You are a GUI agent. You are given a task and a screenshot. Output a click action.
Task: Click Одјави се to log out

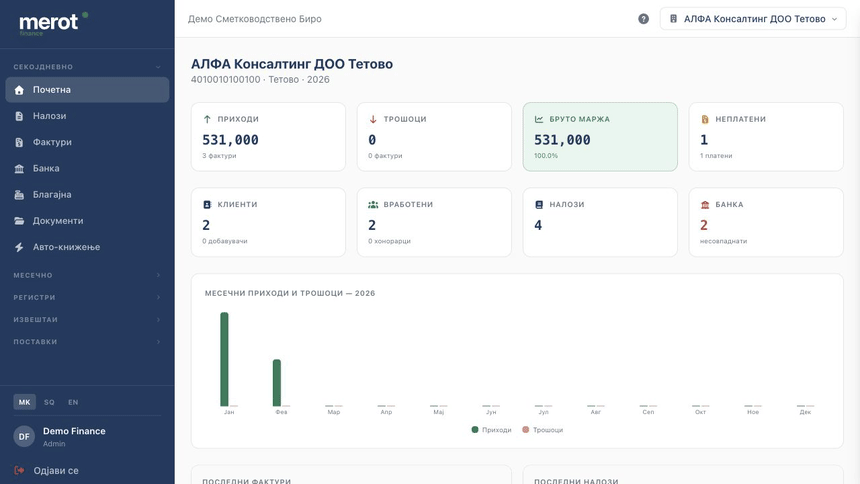pyautogui.click(x=55, y=470)
